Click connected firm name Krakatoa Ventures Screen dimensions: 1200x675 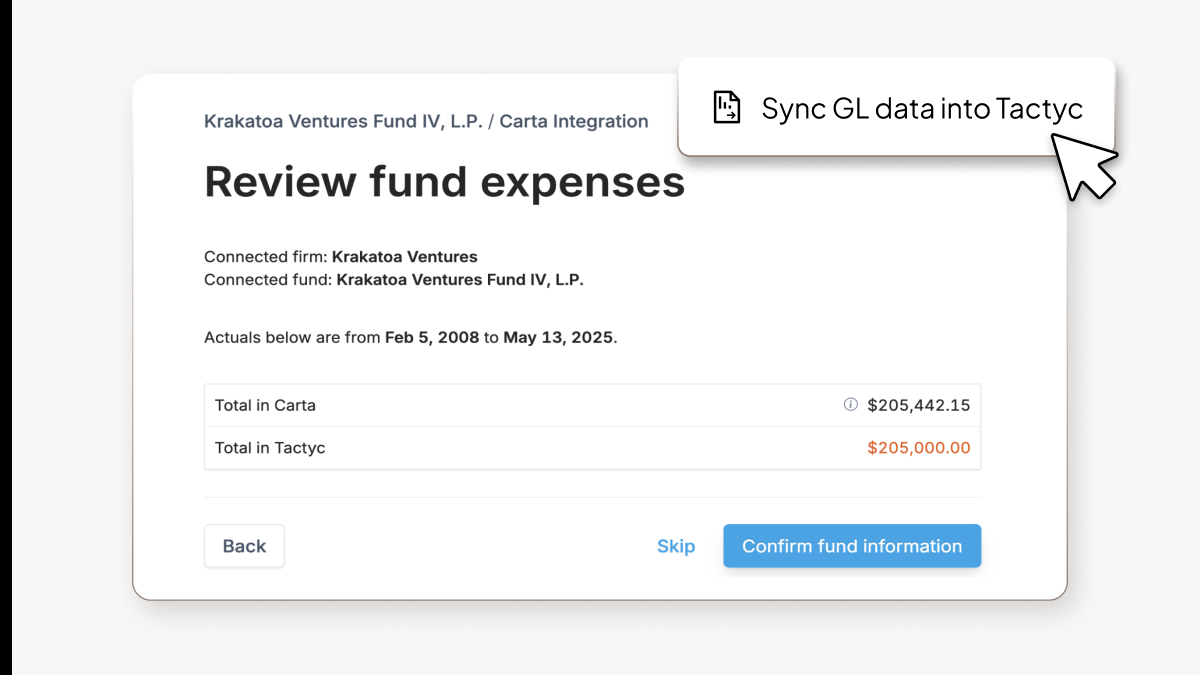(x=405, y=257)
